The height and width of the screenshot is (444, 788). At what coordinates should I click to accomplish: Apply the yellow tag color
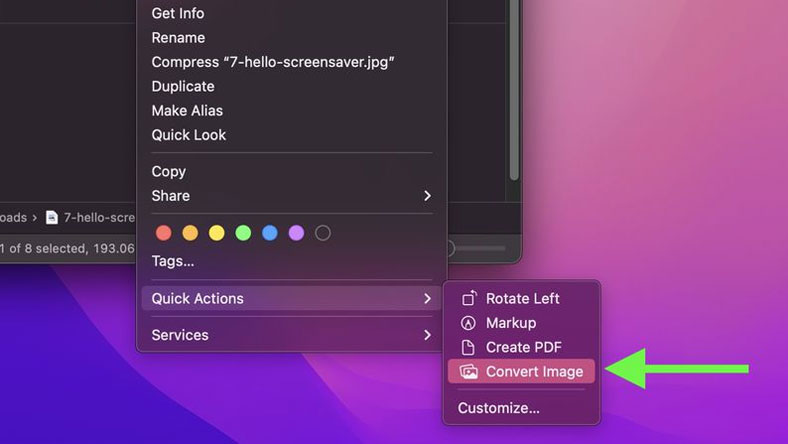(217, 233)
